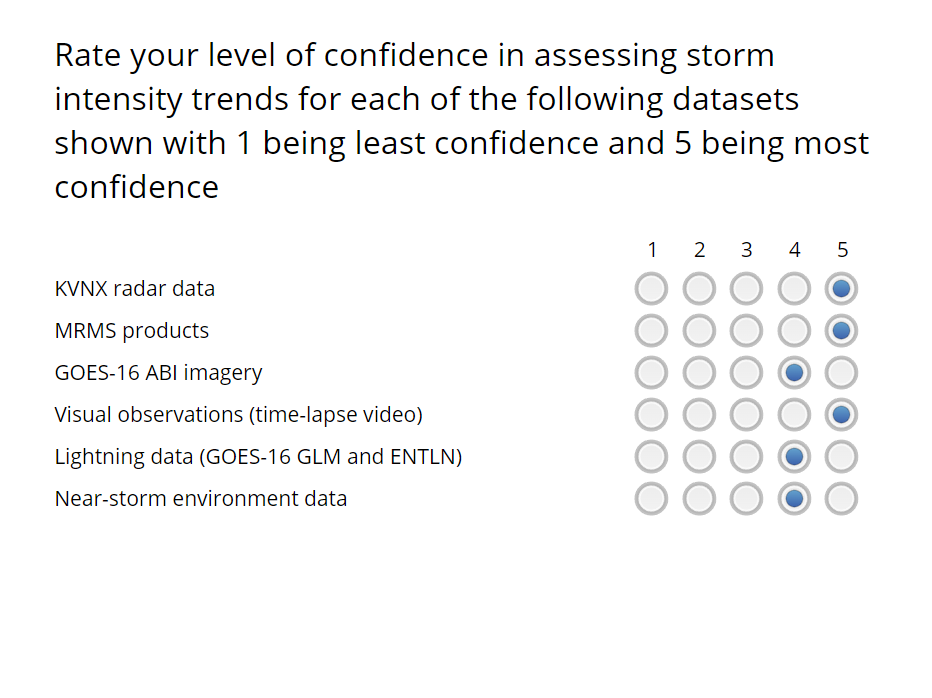Viewport: 932px width, 698px height.
Task: Select rating 4 for Lightning data
Action: pos(795,457)
